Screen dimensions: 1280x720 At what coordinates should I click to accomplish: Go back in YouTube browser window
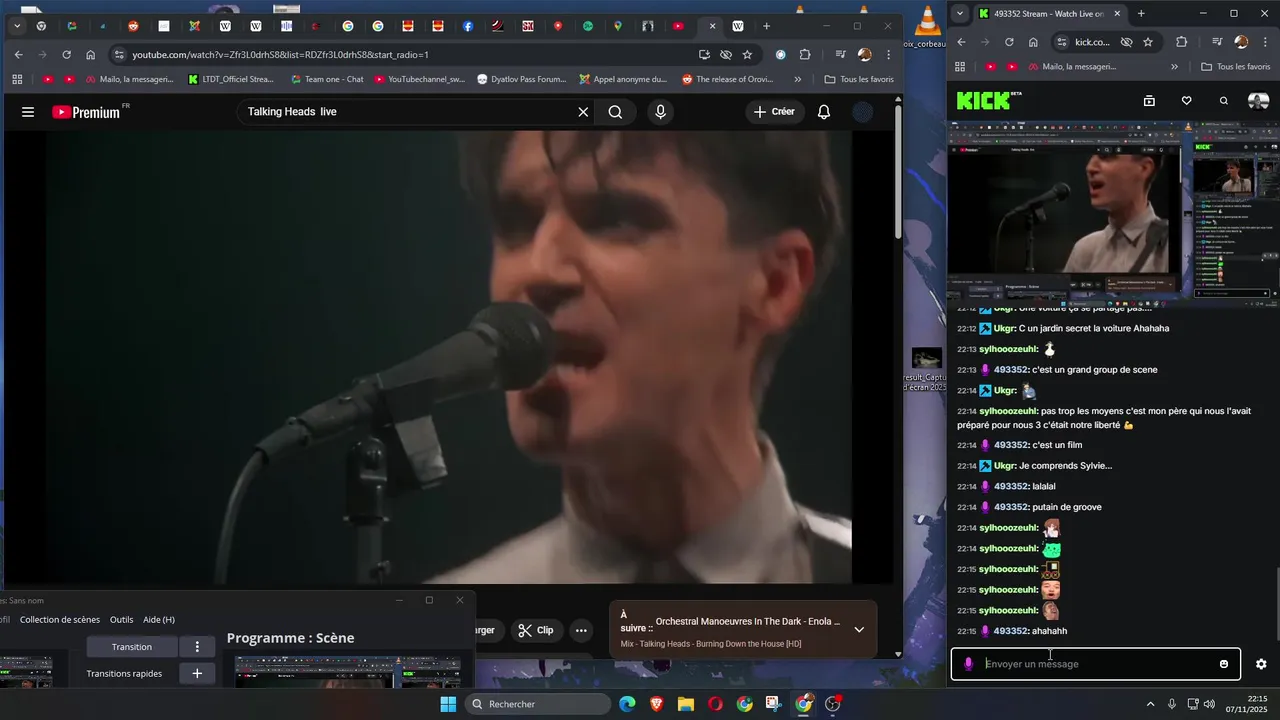18,55
